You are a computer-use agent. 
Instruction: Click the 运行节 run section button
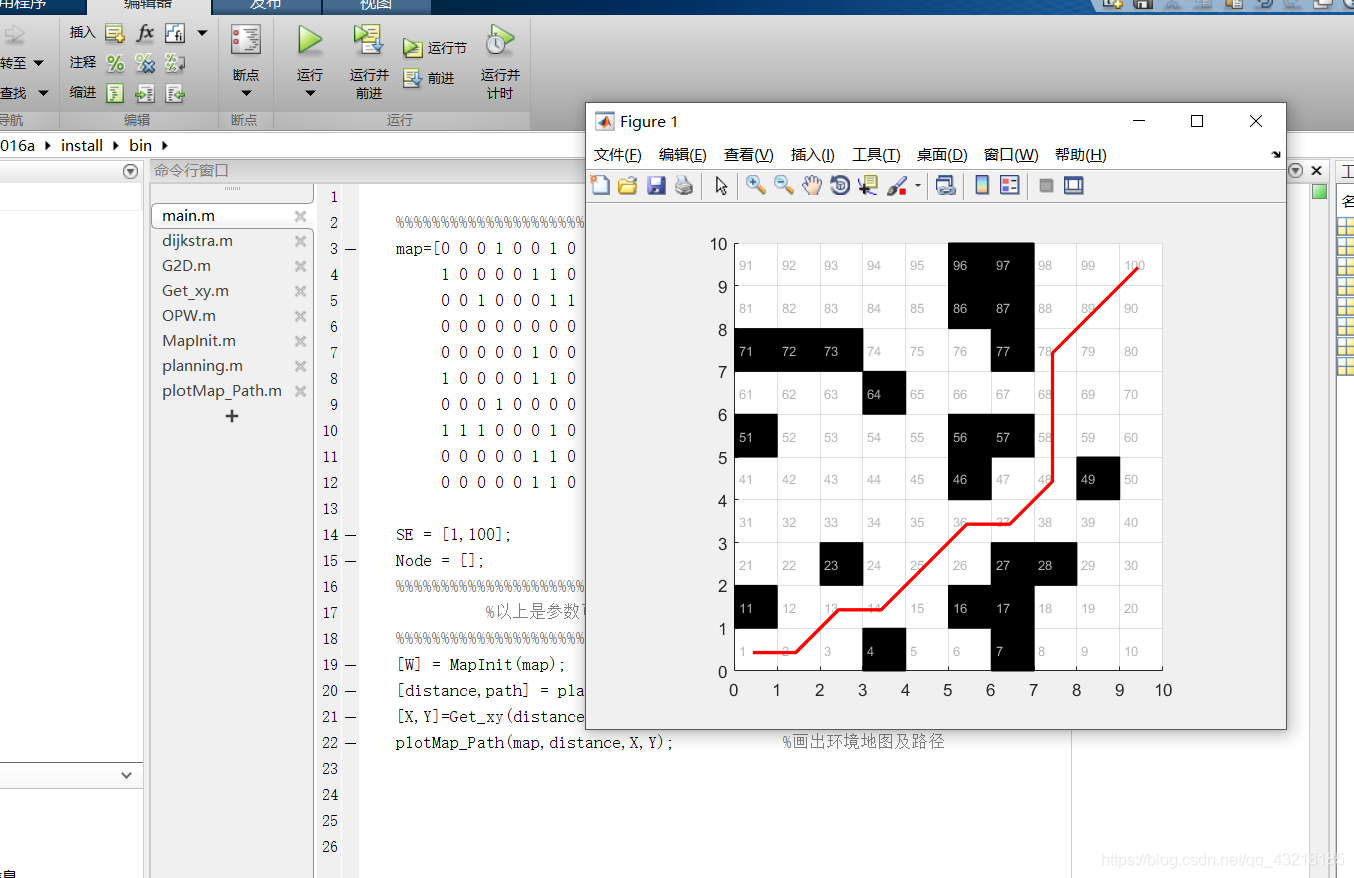pos(435,48)
